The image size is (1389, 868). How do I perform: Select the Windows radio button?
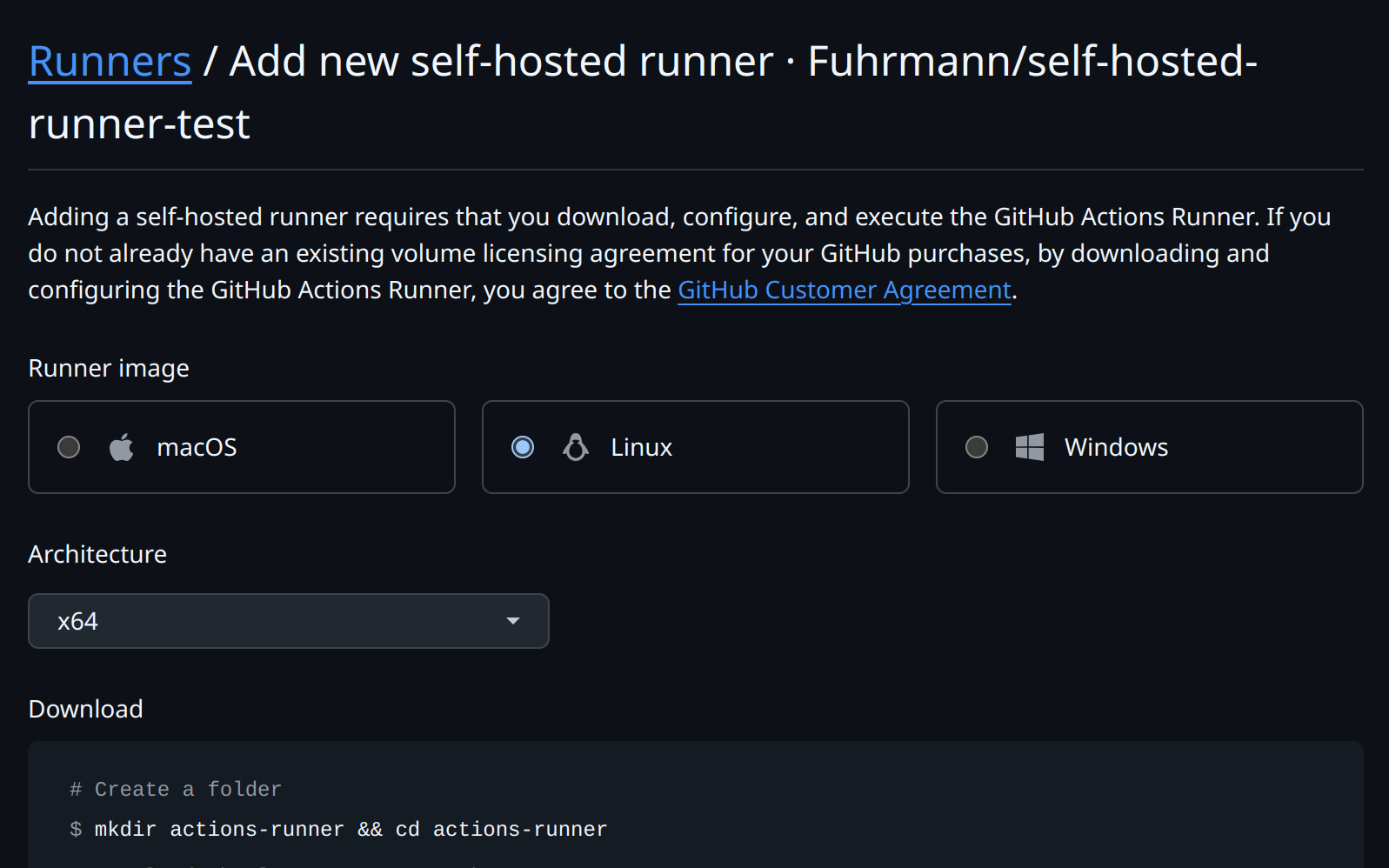coord(977,447)
